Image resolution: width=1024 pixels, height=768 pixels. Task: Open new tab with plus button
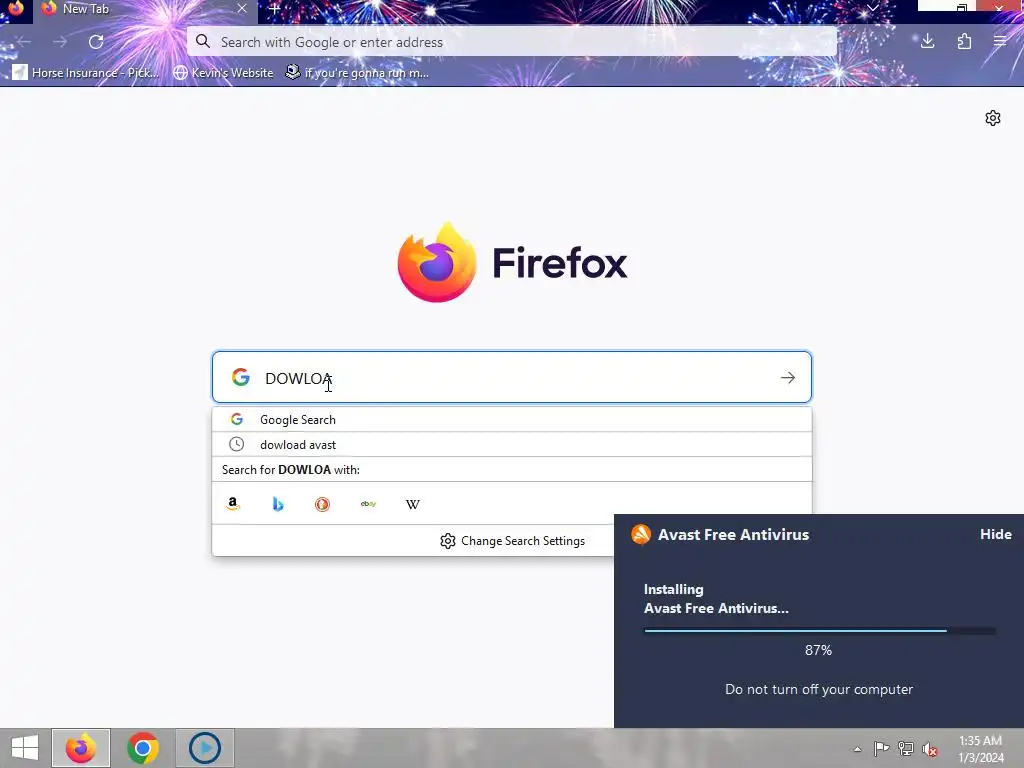274,9
